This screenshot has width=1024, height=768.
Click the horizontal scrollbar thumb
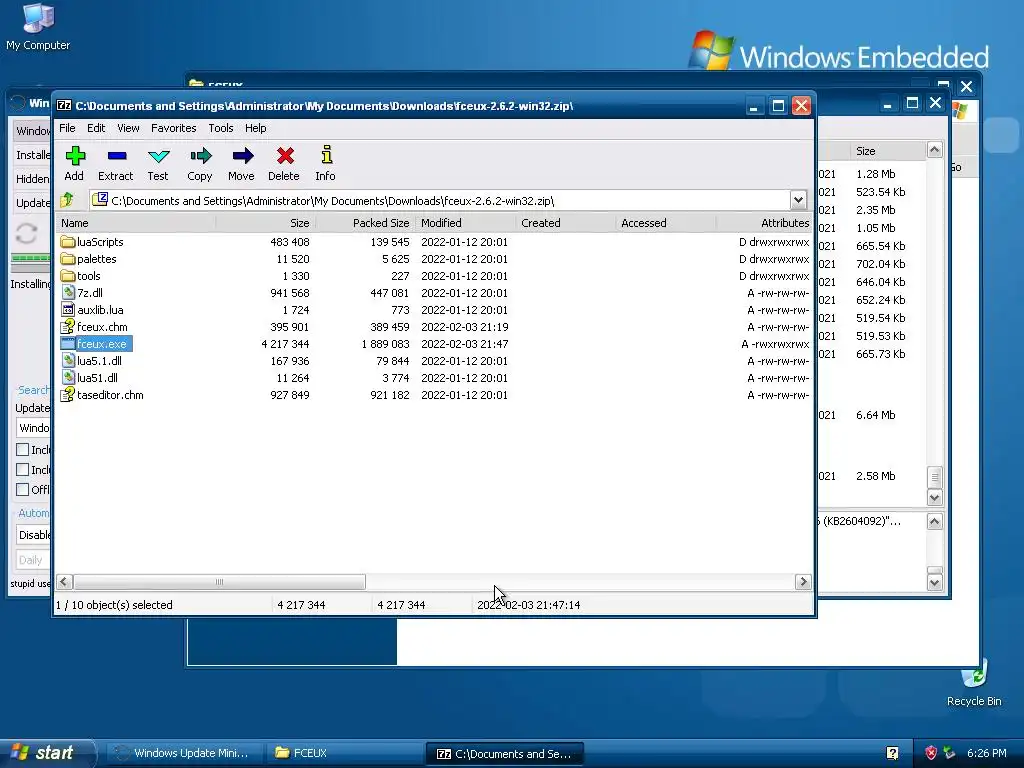(219, 581)
